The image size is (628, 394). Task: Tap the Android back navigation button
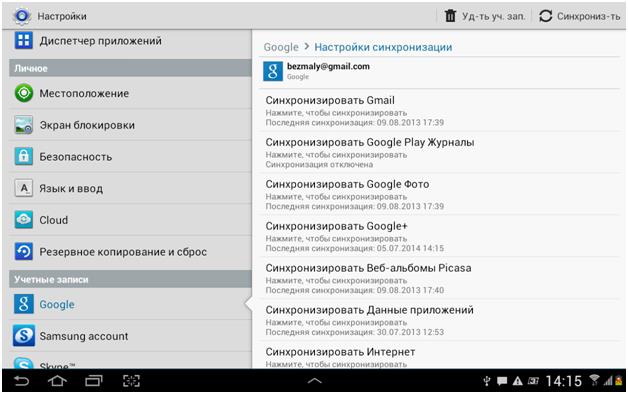click(x=22, y=381)
